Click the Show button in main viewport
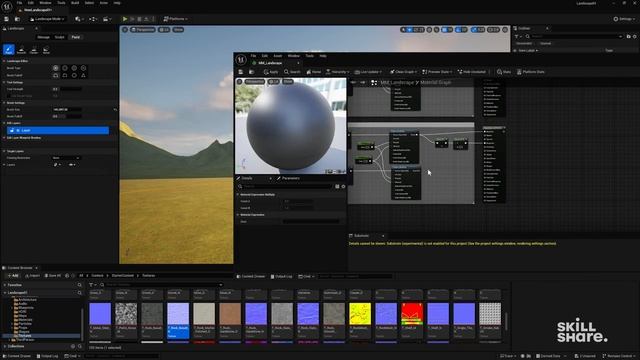This screenshot has width=640, height=360. click(178, 30)
